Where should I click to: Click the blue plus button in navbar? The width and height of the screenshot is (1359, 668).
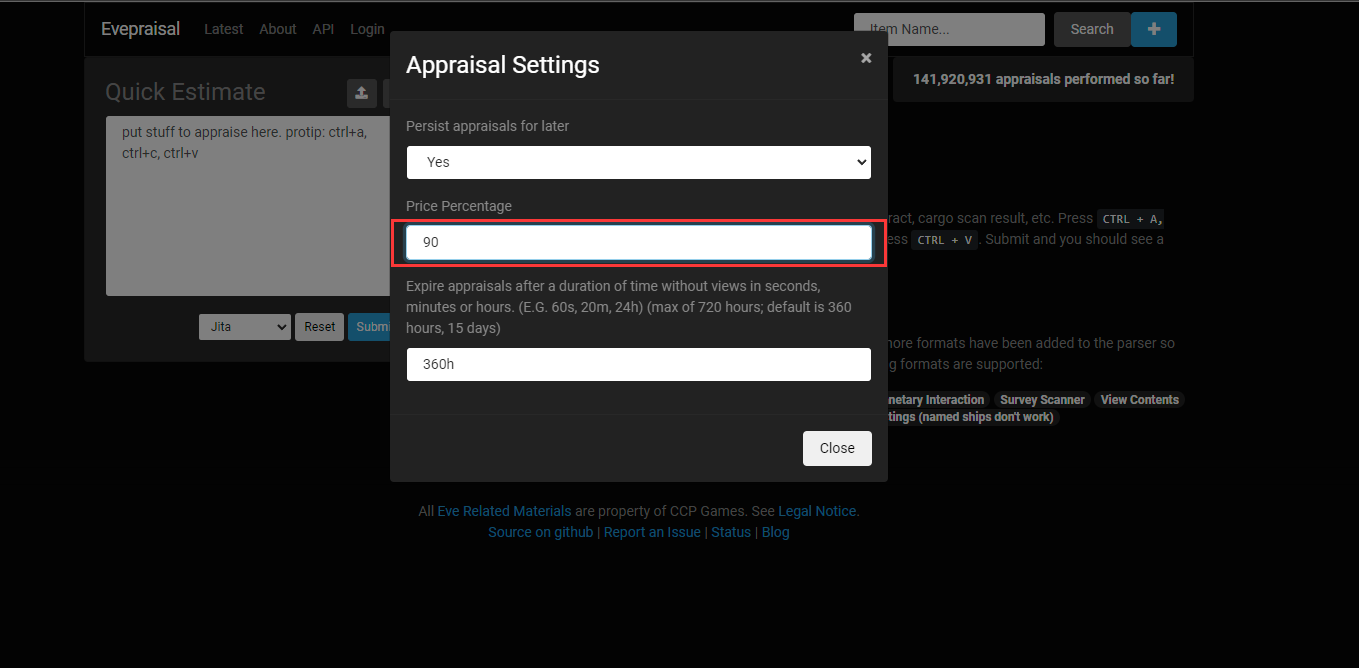pyautogui.click(x=1153, y=29)
